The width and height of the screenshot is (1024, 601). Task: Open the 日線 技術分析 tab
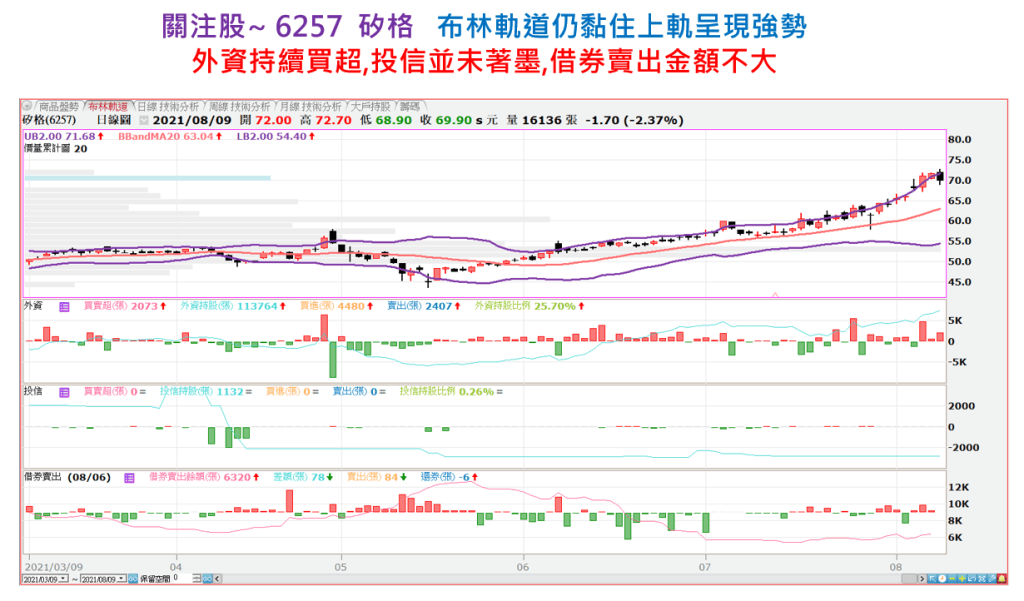click(x=167, y=106)
